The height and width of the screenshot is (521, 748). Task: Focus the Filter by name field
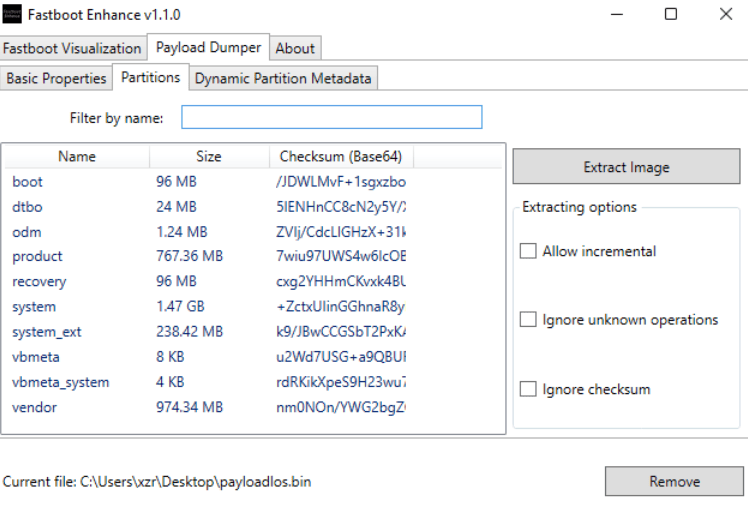[332, 117]
